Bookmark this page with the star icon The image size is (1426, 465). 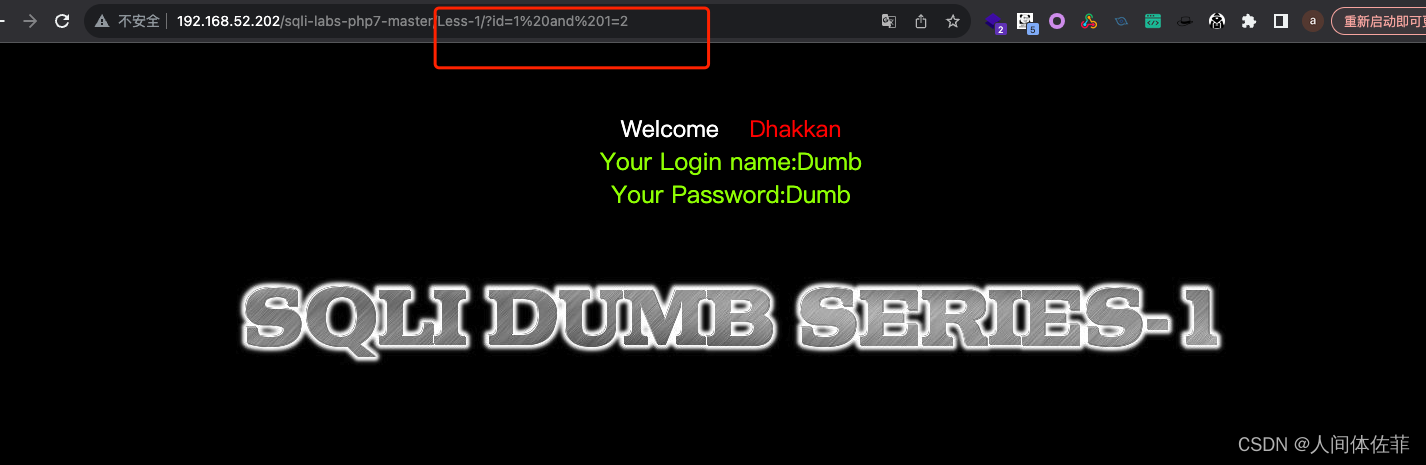coord(953,21)
